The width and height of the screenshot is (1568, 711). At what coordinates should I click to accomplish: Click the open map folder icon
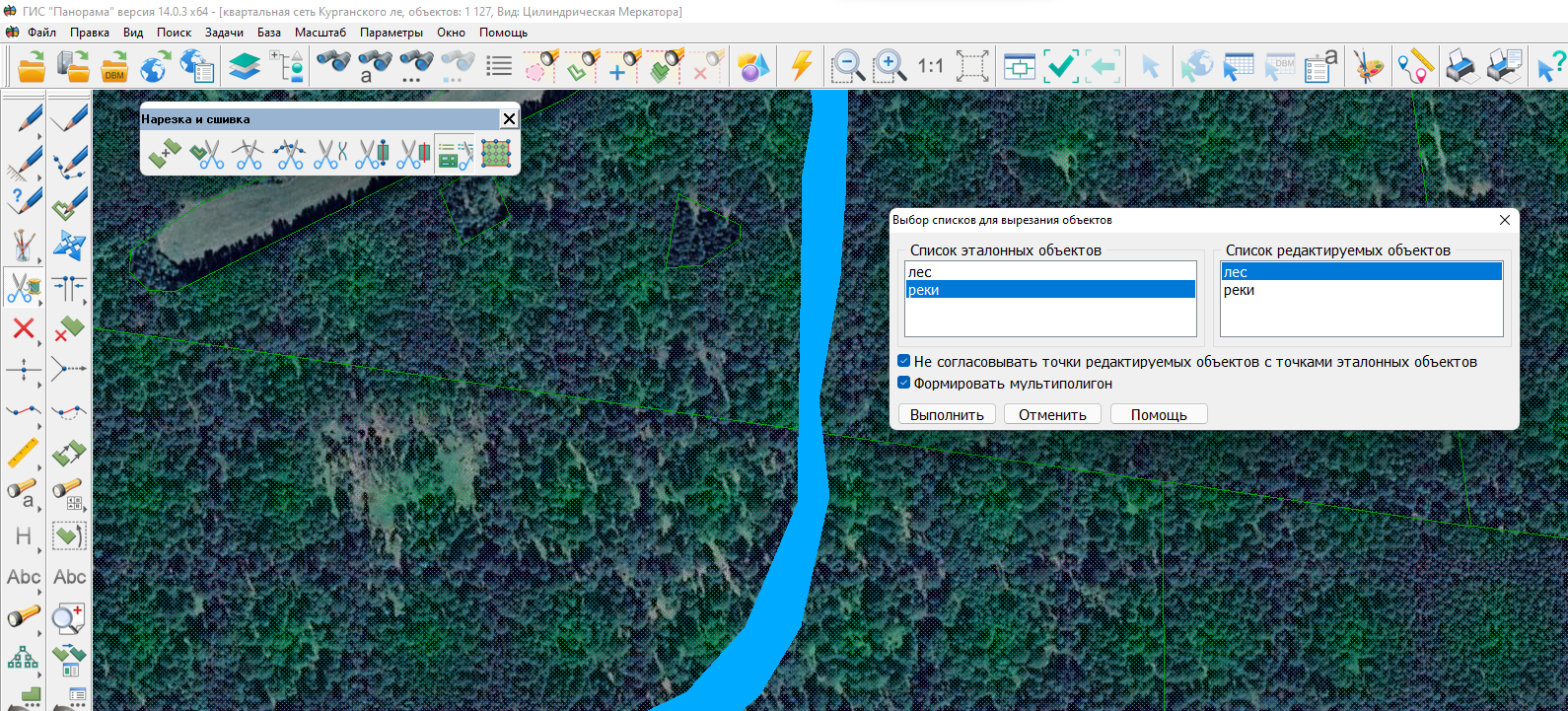point(32,67)
